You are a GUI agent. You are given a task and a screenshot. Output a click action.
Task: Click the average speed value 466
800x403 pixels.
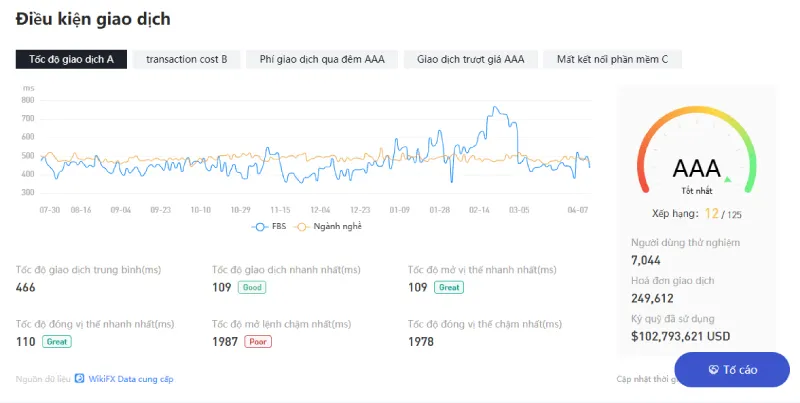click(x=26, y=287)
